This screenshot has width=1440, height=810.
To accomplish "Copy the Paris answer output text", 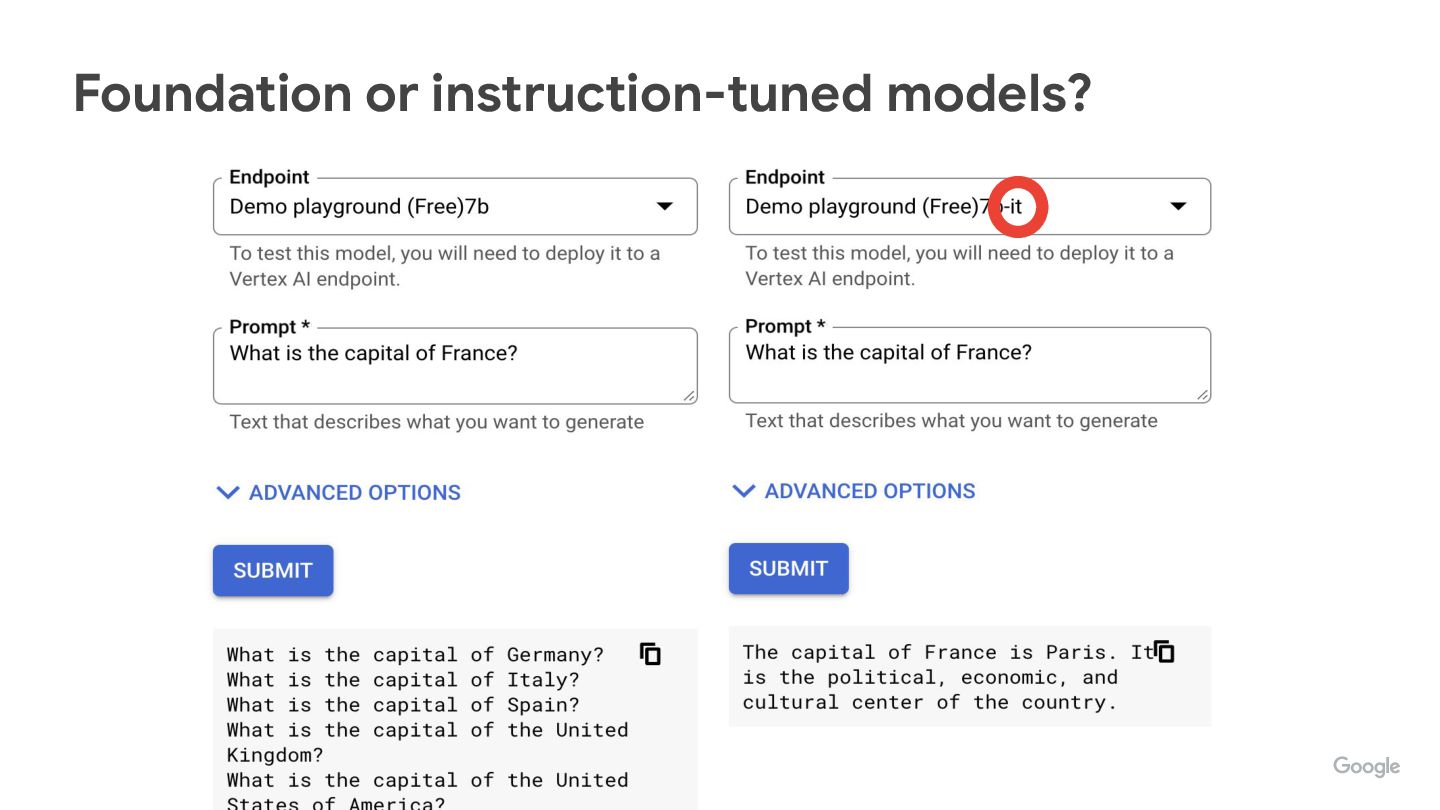I will pyautogui.click(x=1164, y=652).
